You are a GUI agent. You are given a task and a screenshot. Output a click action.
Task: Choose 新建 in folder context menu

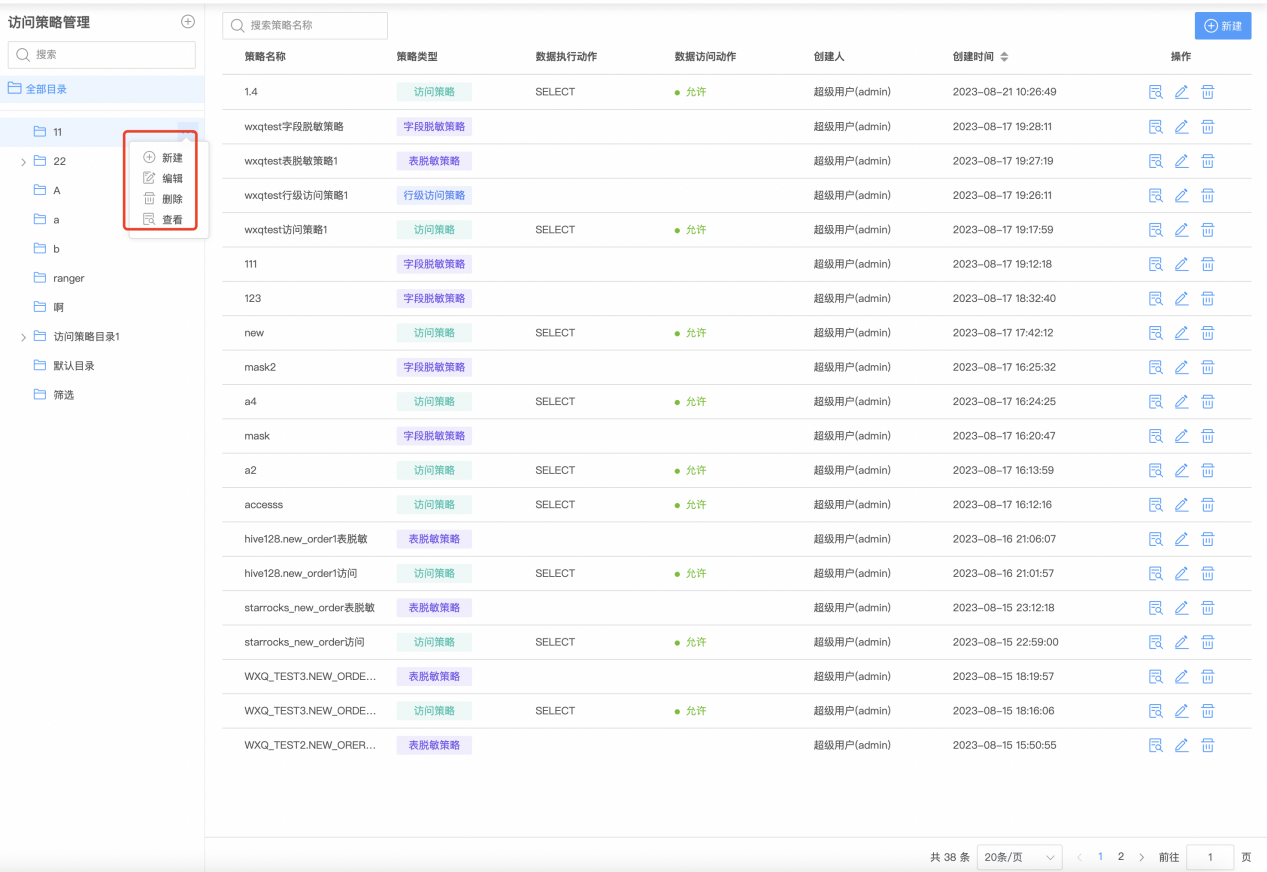(163, 158)
